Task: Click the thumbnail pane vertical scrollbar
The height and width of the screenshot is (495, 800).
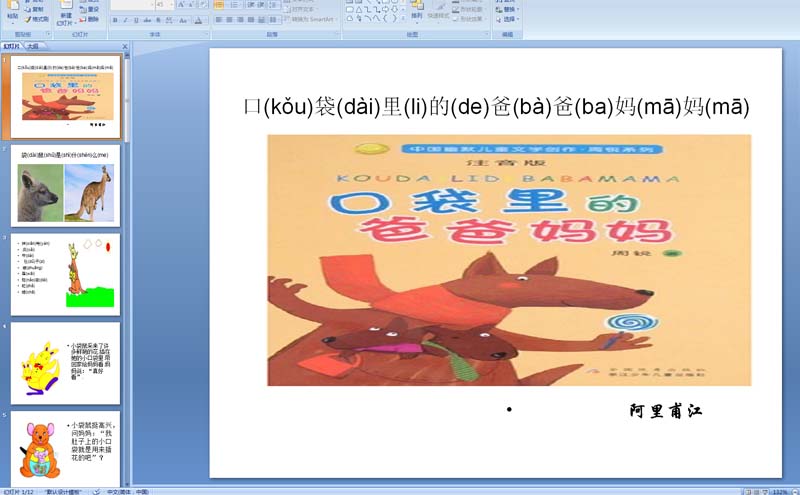Action: [127, 270]
